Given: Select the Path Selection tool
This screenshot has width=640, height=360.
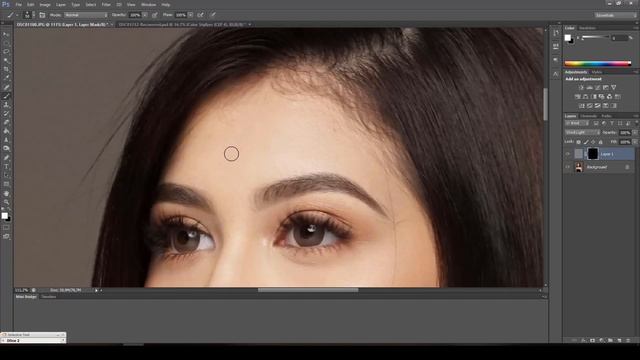Looking at the screenshot, I should pos(6,175).
